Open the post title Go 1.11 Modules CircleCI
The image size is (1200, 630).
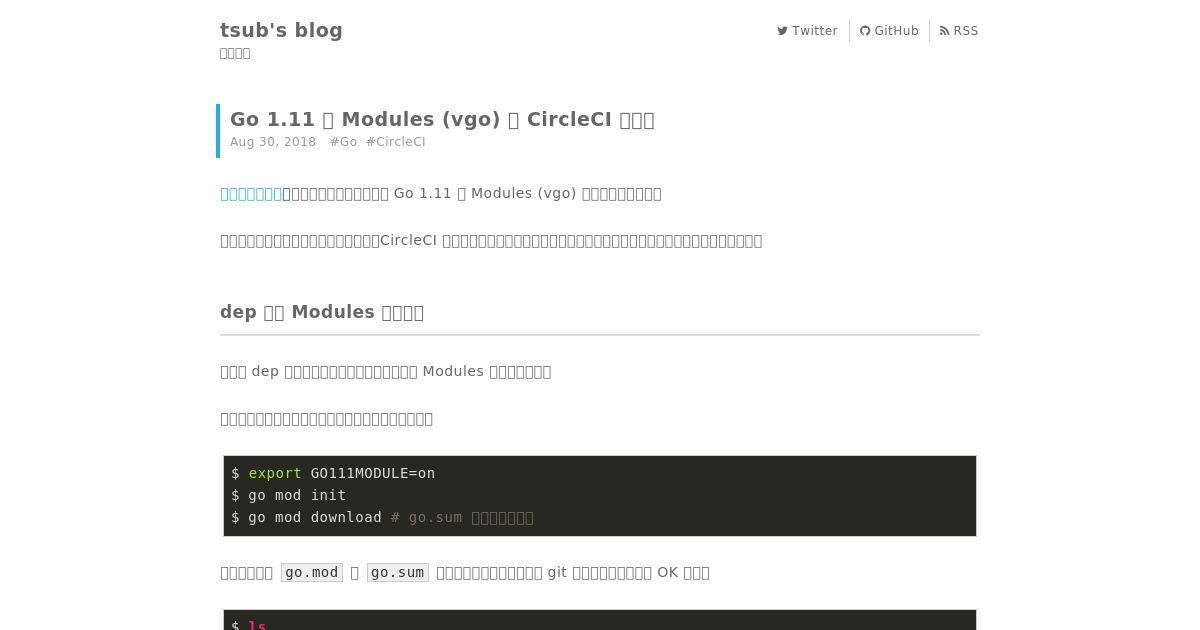pyautogui.click(x=442, y=119)
